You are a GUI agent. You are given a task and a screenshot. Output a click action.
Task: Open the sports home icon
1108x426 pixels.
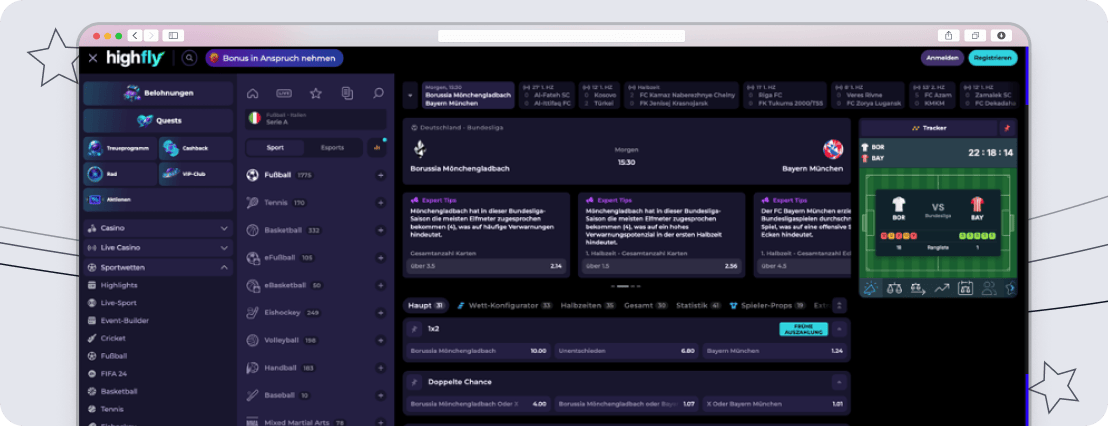(252, 93)
